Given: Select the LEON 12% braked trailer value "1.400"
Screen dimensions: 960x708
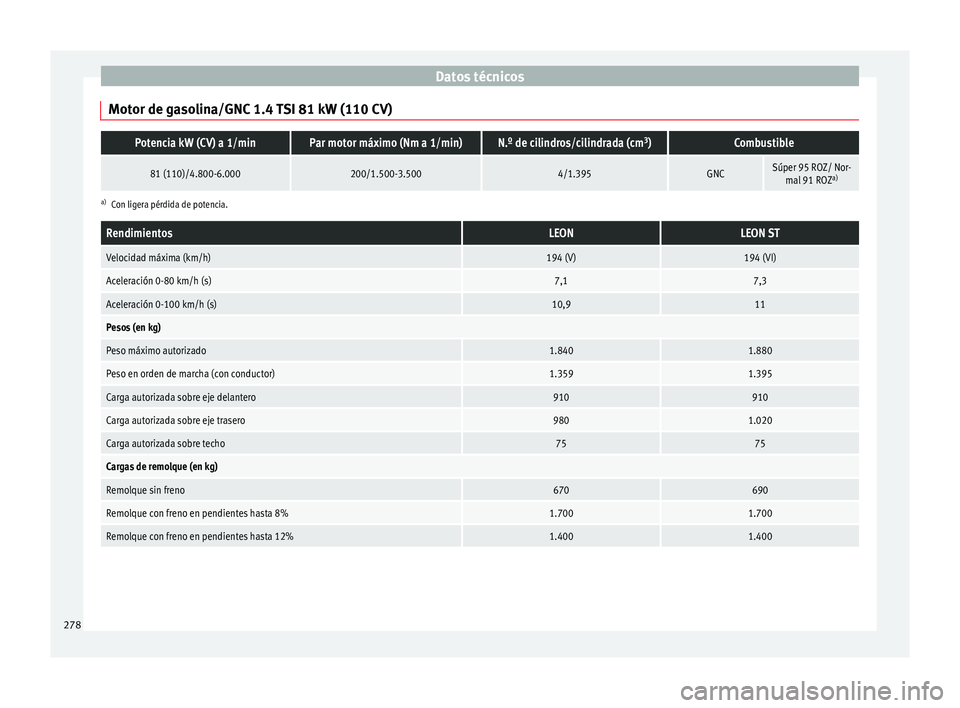Looking at the screenshot, I should click(x=561, y=537).
